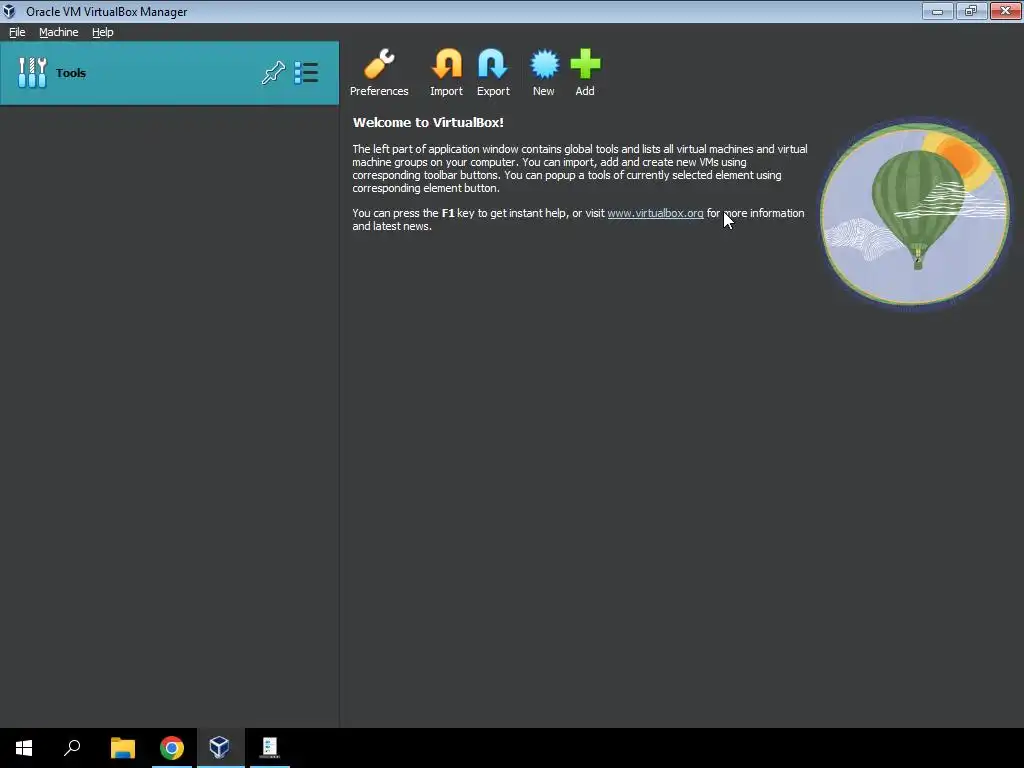Screen dimensions: 1024x768
Task: Click the 'Welcome to VirtualBox!' heading
Action: point(428,122)
